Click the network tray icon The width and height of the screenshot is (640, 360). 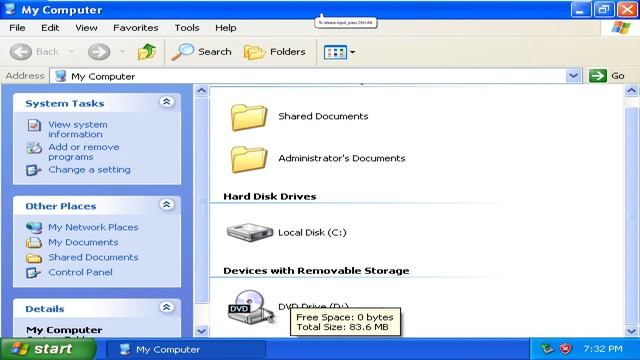coord(547,349)
